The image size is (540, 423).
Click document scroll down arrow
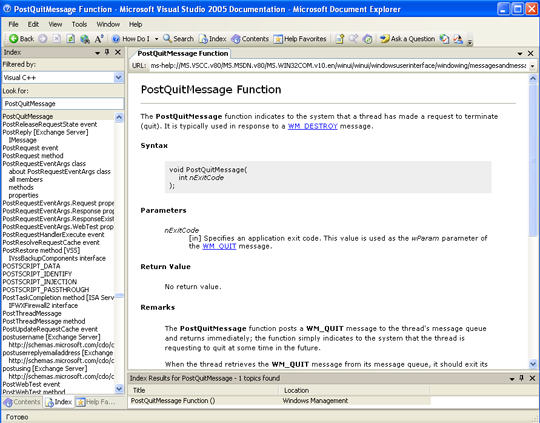[x=533, y=364]
